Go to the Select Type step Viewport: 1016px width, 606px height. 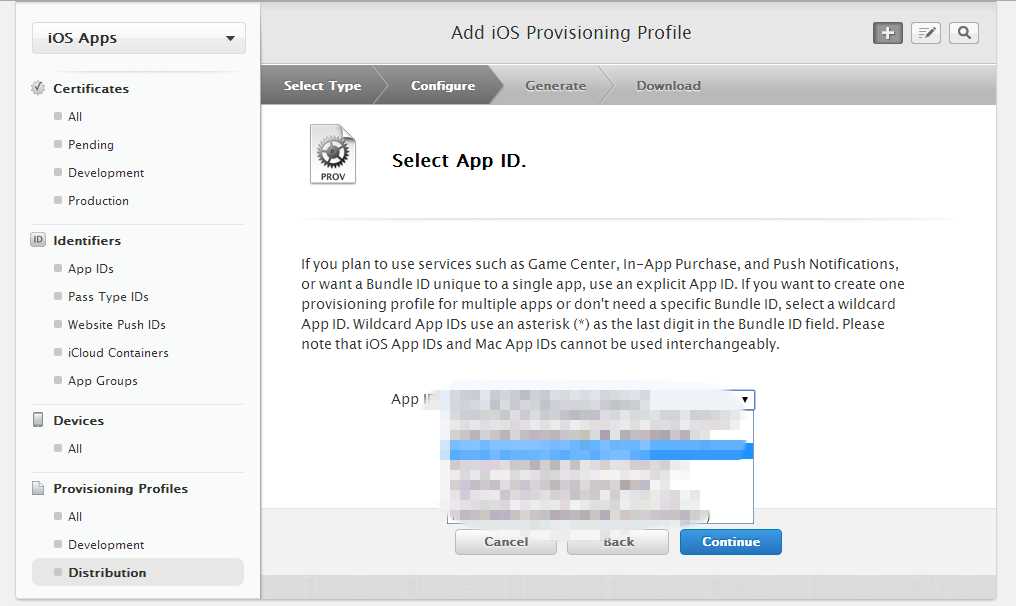[x=322, y=86]
